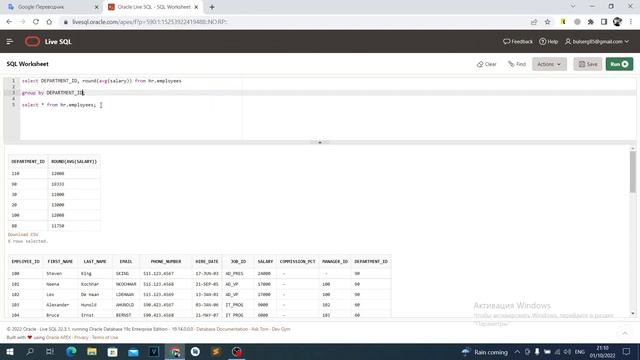Image resolution: width=640 pixels, height=360 pixels.
Task: Save the SQL worksheet session
Action: click(x=588, y=64)
